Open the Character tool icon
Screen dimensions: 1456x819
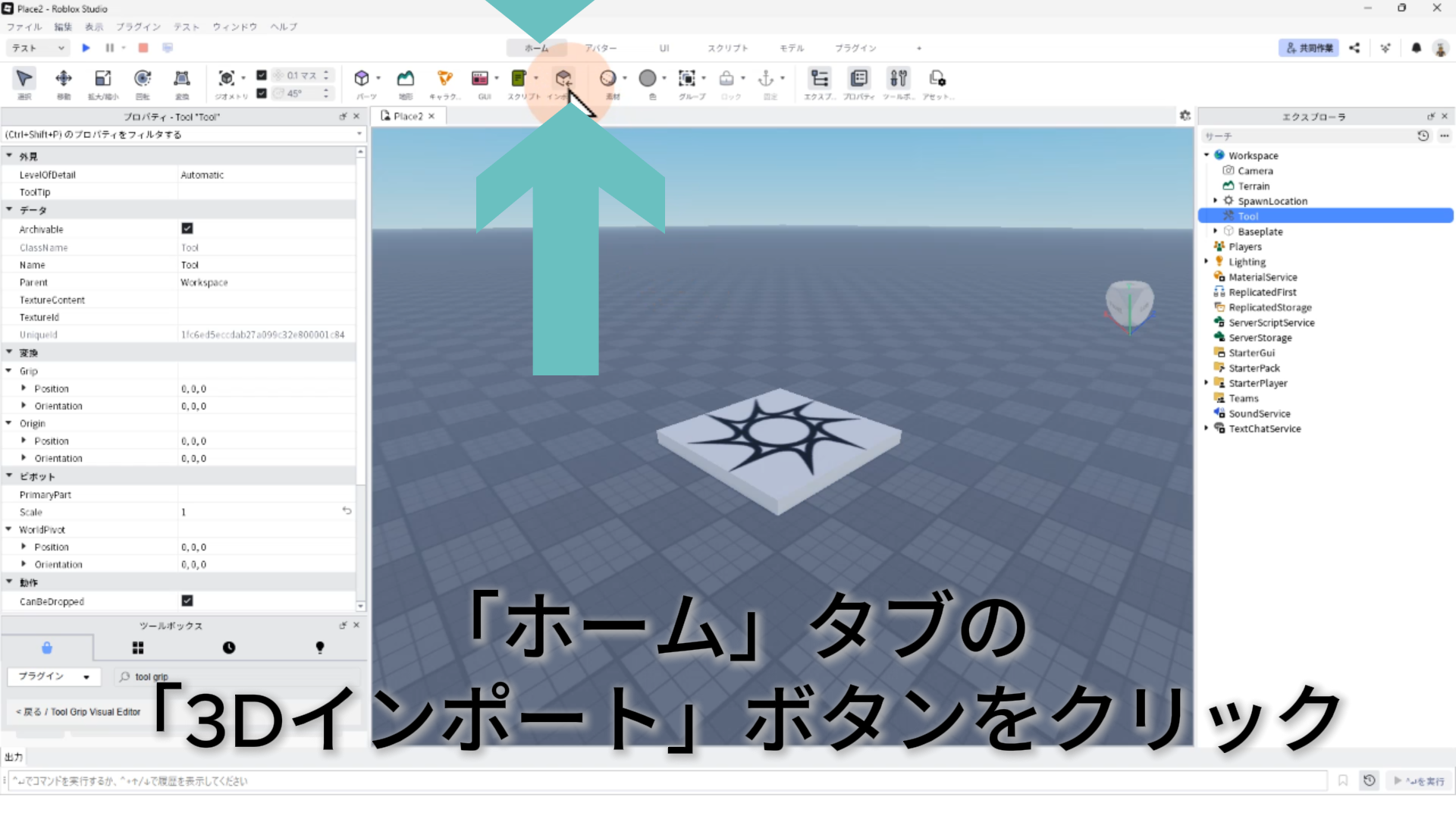(444, 79)
